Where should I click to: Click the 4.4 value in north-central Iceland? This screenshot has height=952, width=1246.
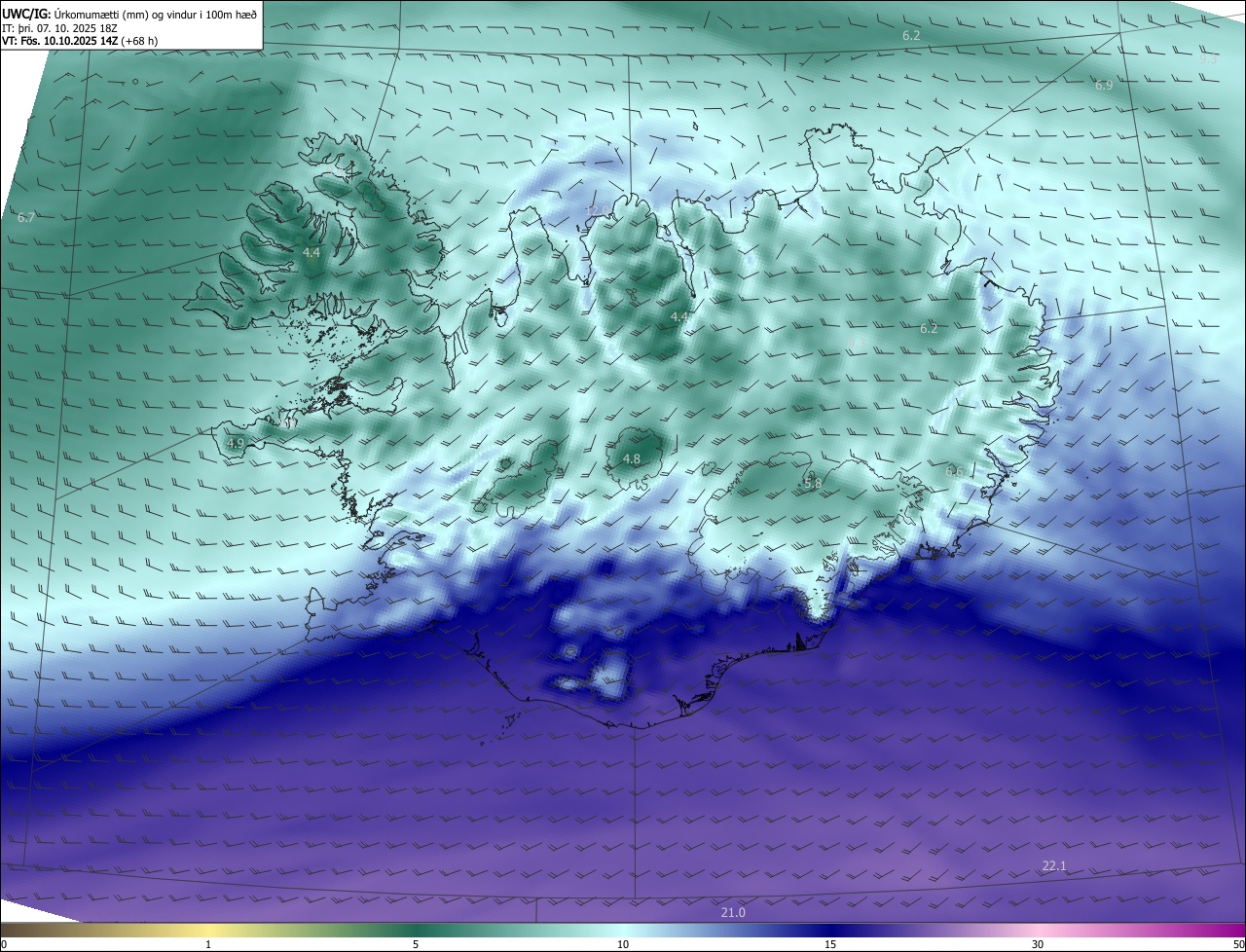(679, 316)
